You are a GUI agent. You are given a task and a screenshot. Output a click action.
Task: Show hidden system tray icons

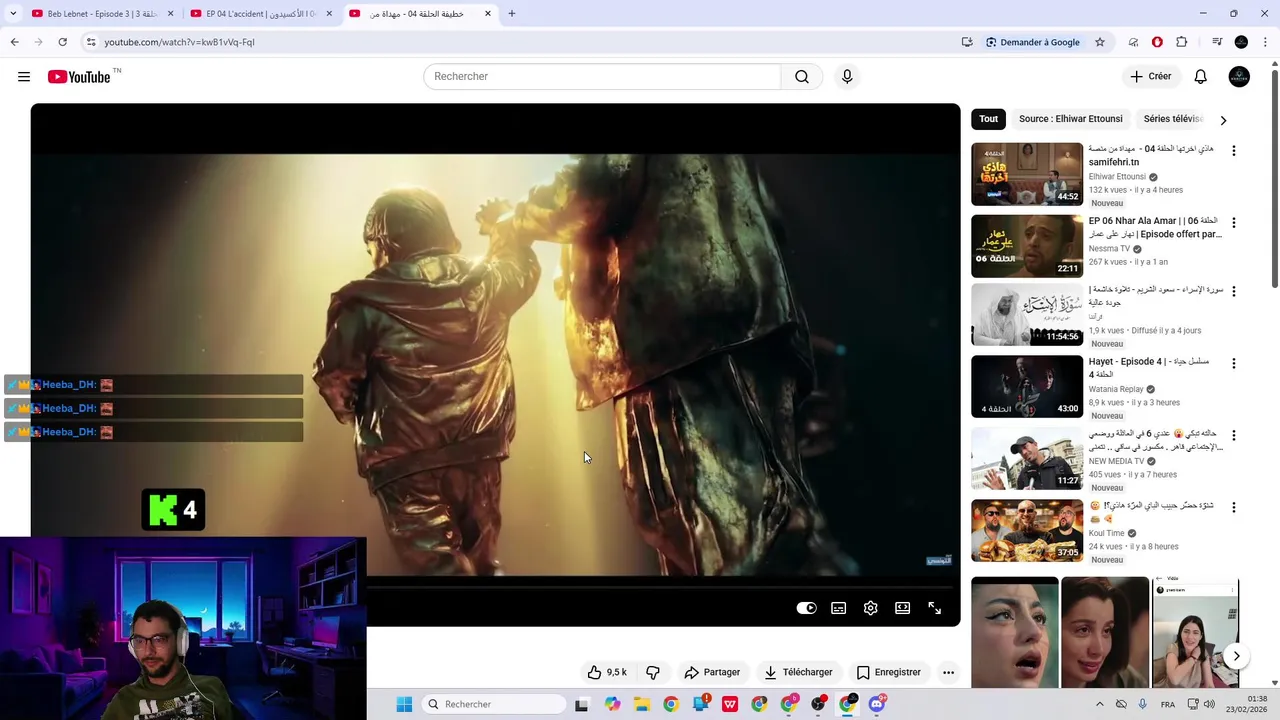[1099, 704]
